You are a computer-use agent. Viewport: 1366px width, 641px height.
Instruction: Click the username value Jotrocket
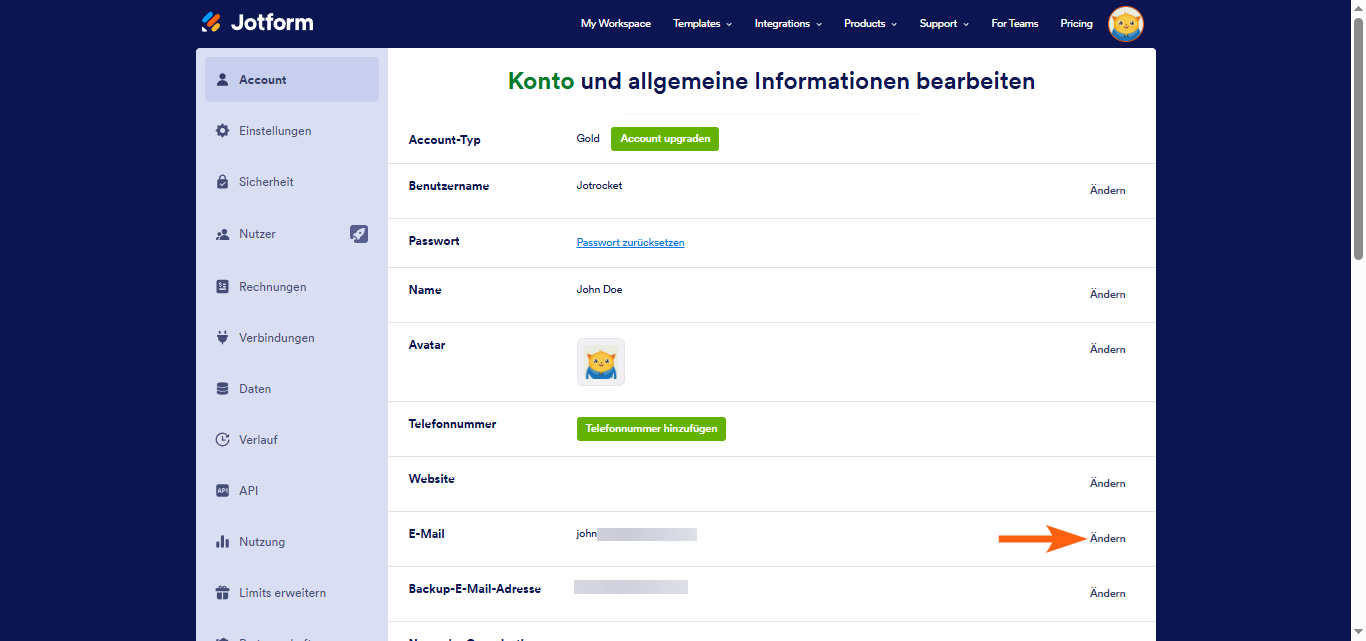pyautogui.click(x=599, y=186)
